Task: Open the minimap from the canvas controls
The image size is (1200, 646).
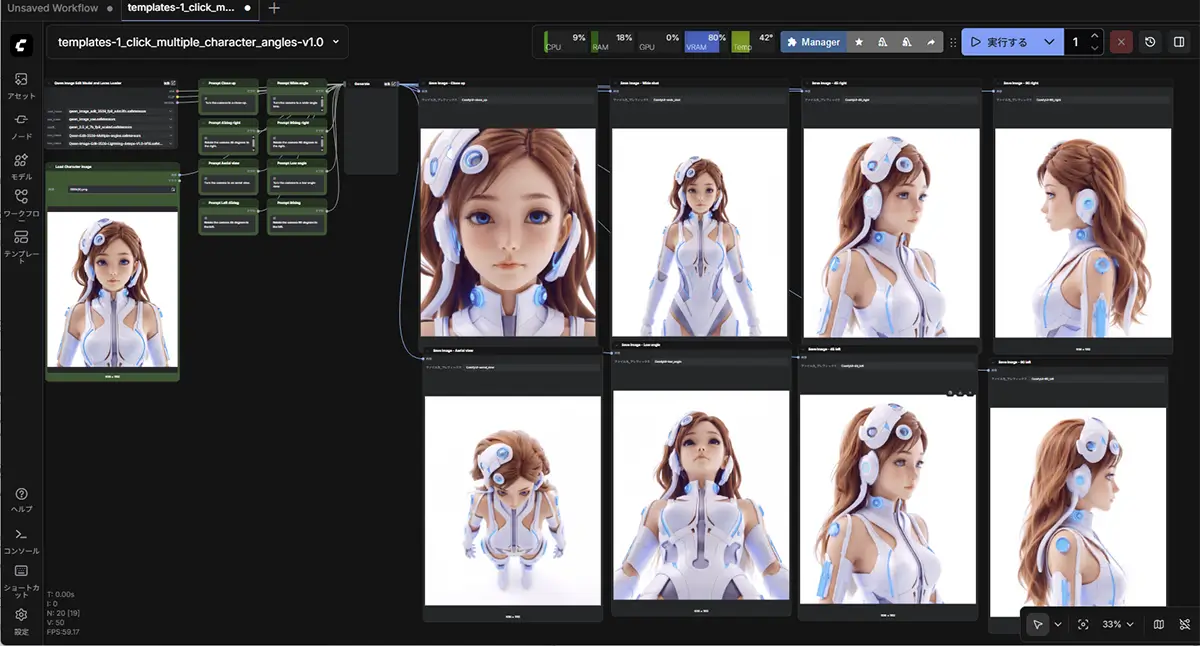Action: 1158,624
